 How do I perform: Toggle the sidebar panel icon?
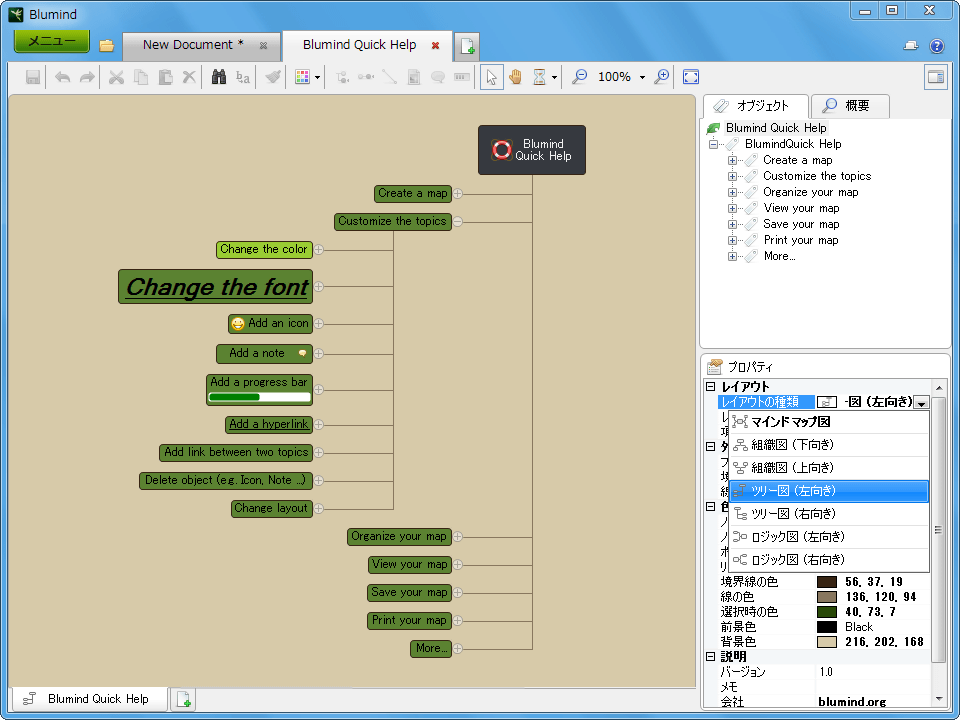click(x=936, y=77)
